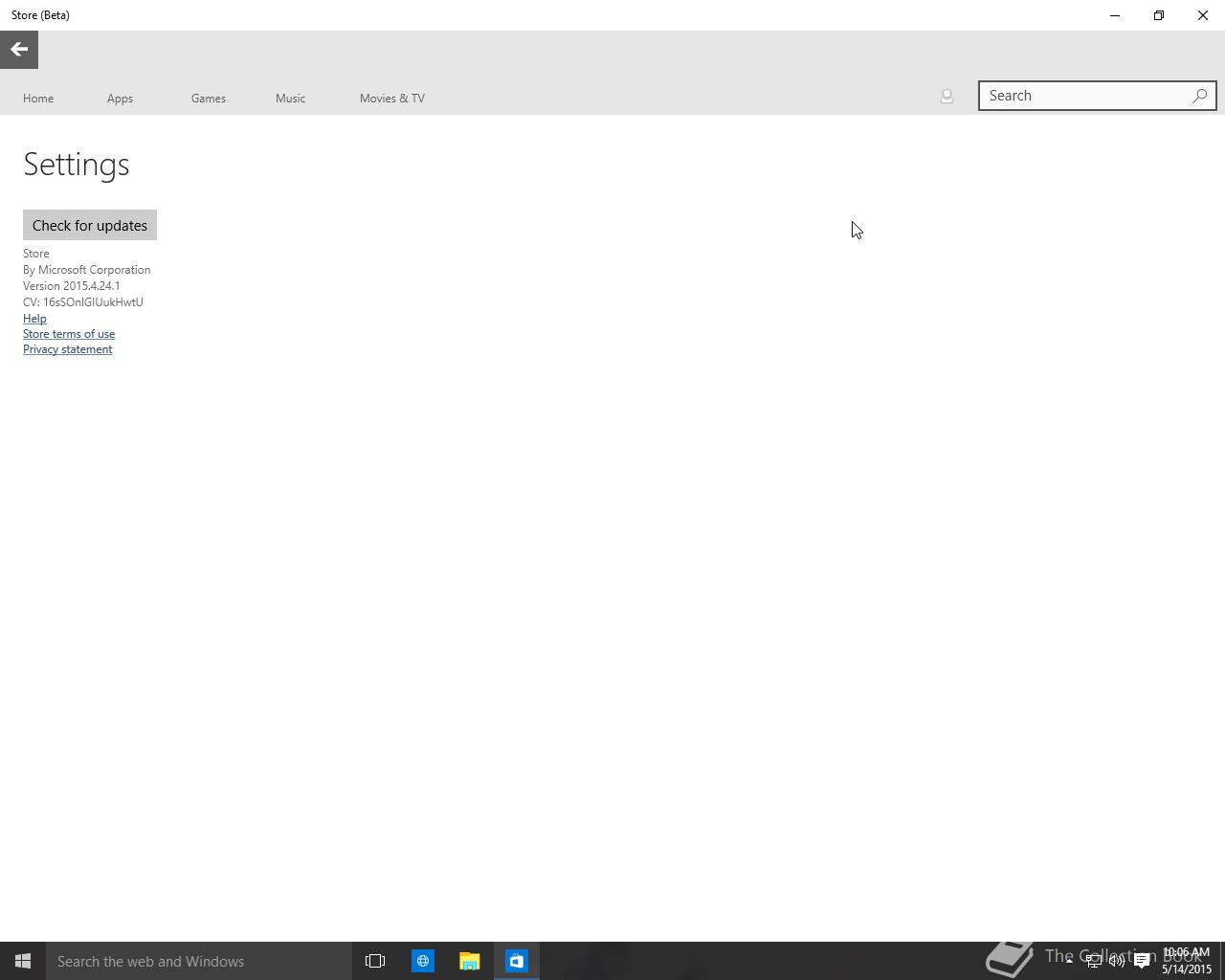Select the By Microsoft Corporation text

click(86, 270)
